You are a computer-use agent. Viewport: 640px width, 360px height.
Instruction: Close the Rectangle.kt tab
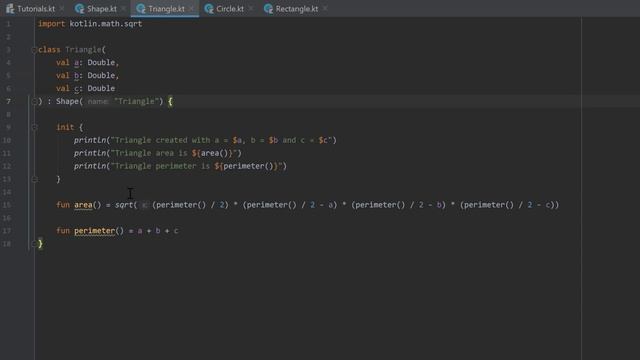click(x=325, y=9)
